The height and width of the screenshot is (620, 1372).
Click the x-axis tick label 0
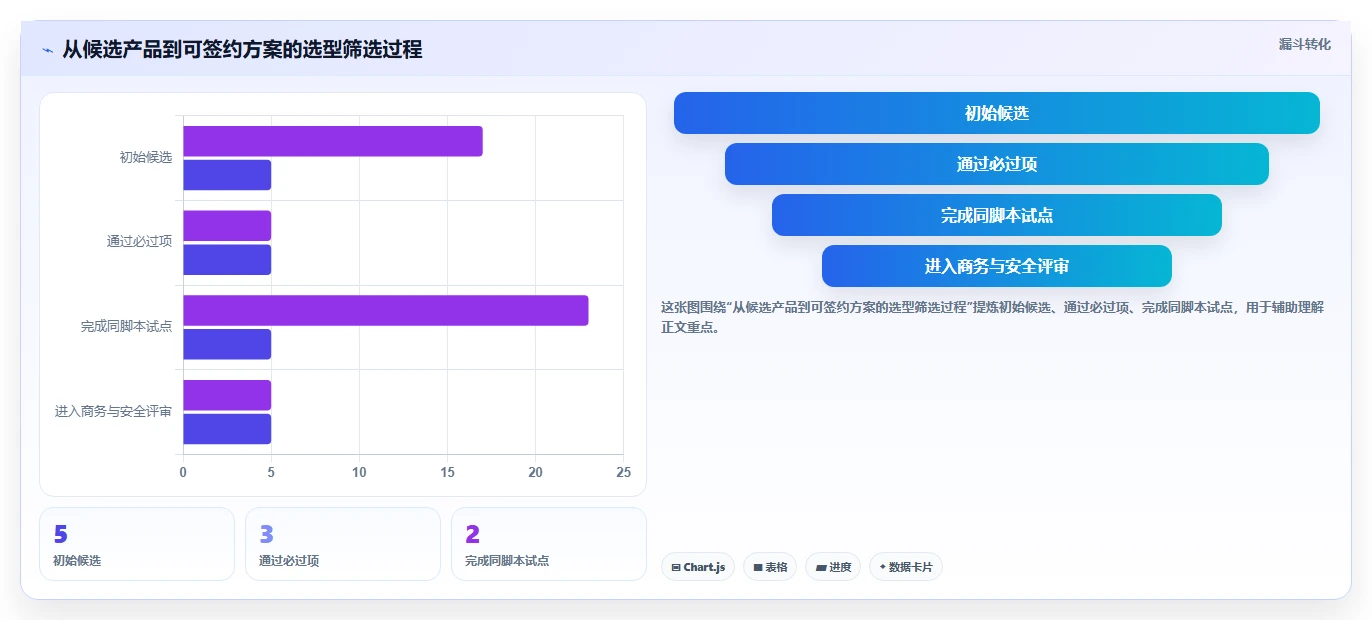(183, 472)
